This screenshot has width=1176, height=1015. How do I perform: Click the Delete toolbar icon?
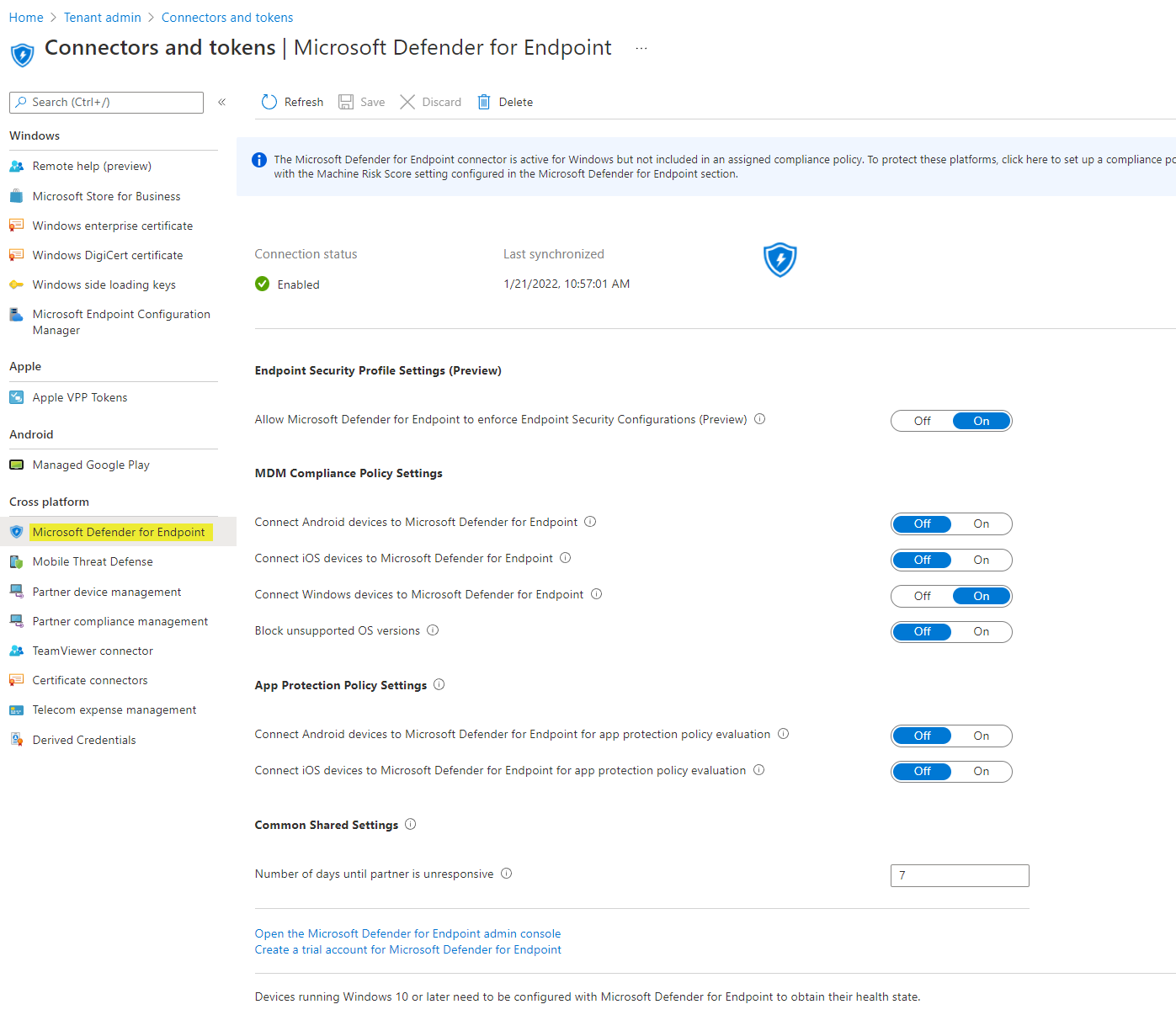click(x=484, y=101)
